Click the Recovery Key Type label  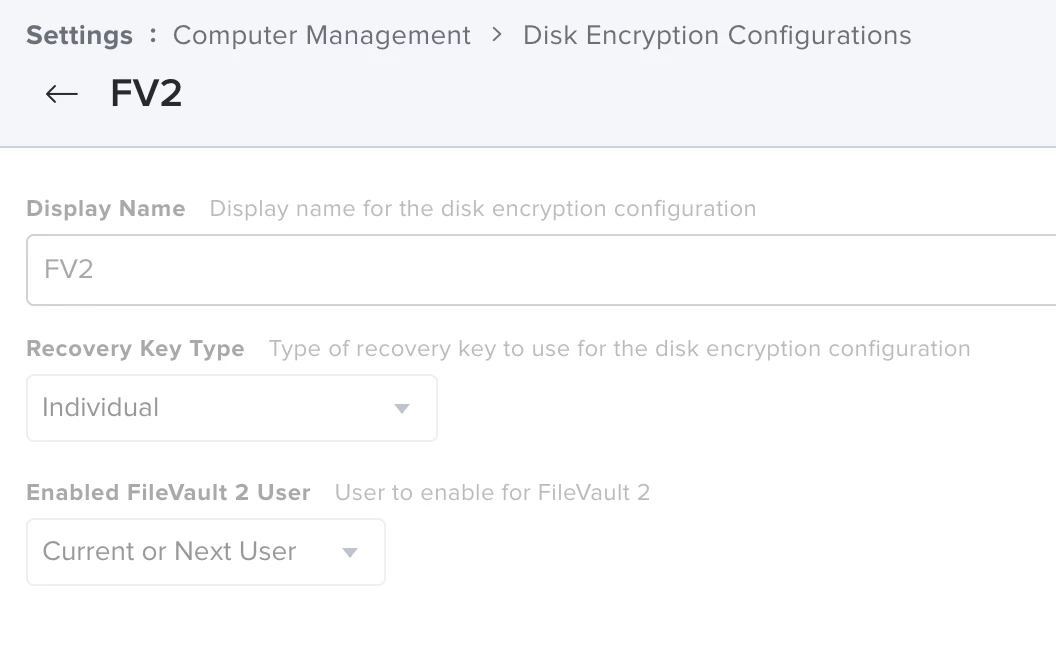135,349
